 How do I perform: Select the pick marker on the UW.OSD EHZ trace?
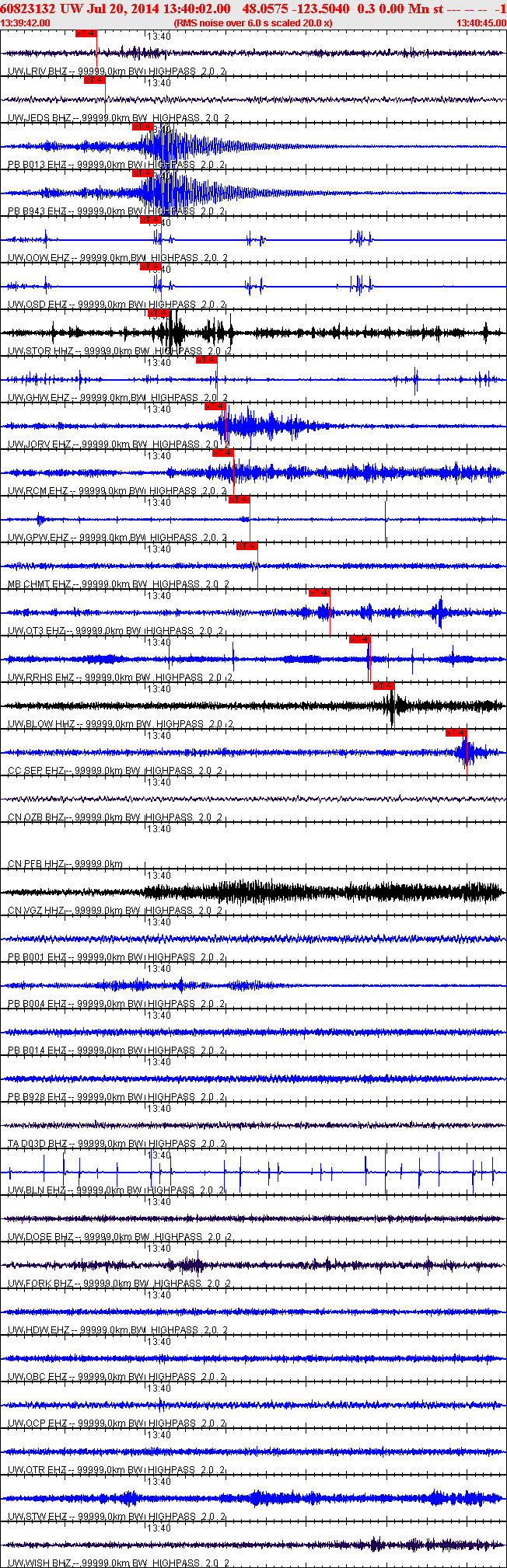(150, 267)
